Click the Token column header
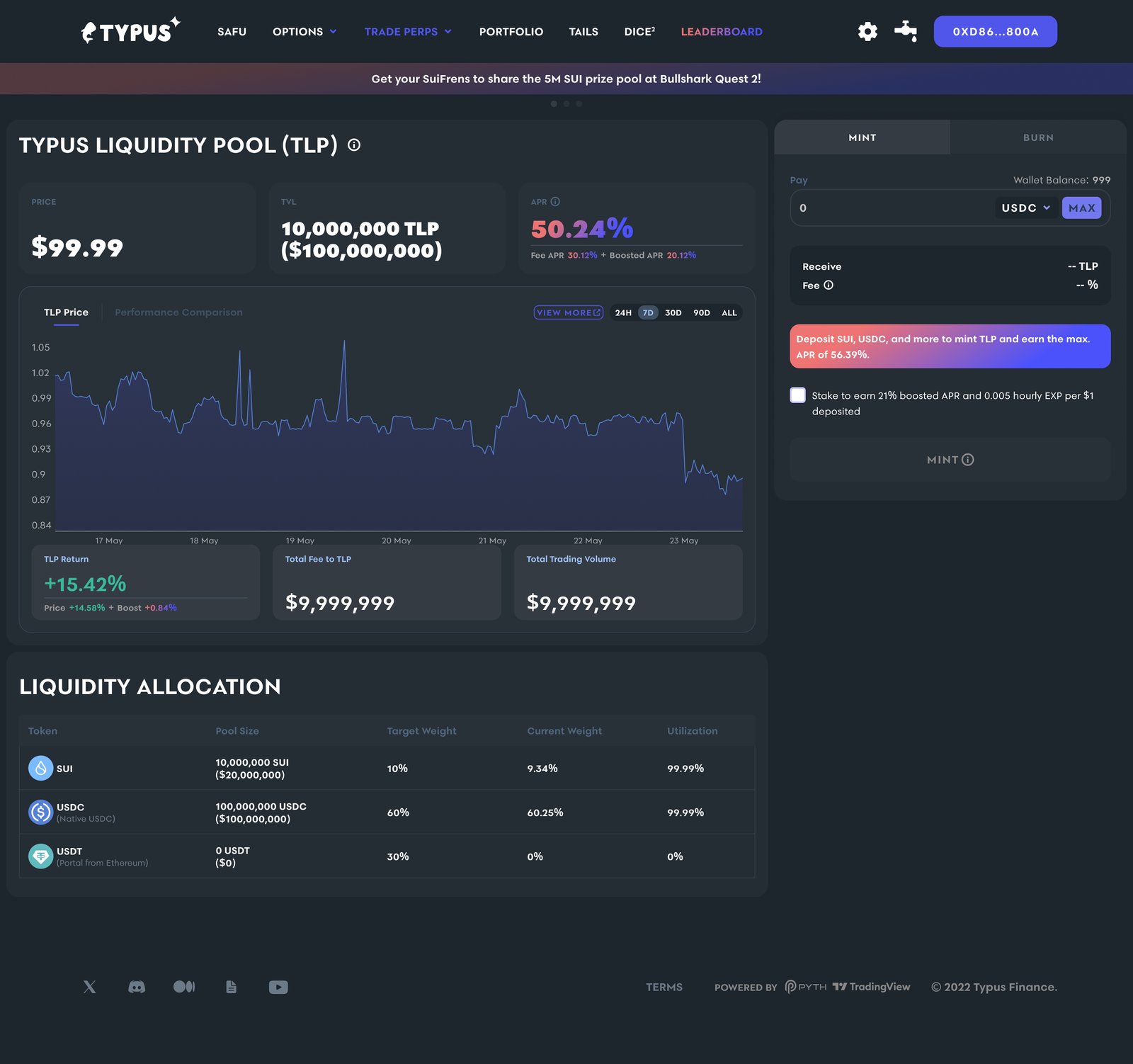 point(42,730)
